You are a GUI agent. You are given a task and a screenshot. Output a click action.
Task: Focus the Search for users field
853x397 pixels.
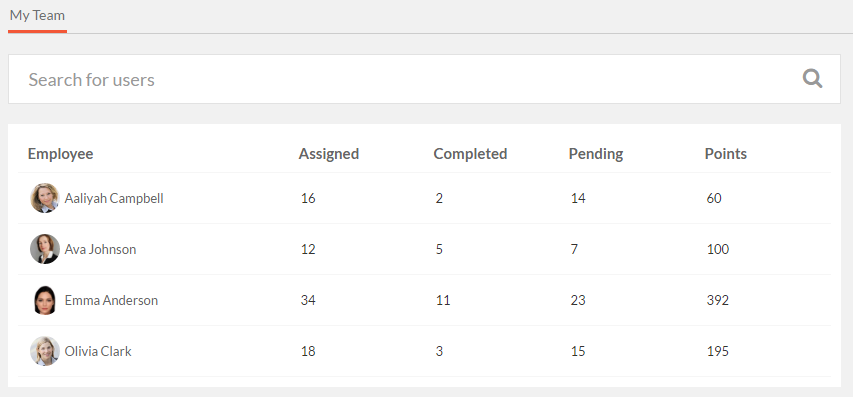pos(424,79)
